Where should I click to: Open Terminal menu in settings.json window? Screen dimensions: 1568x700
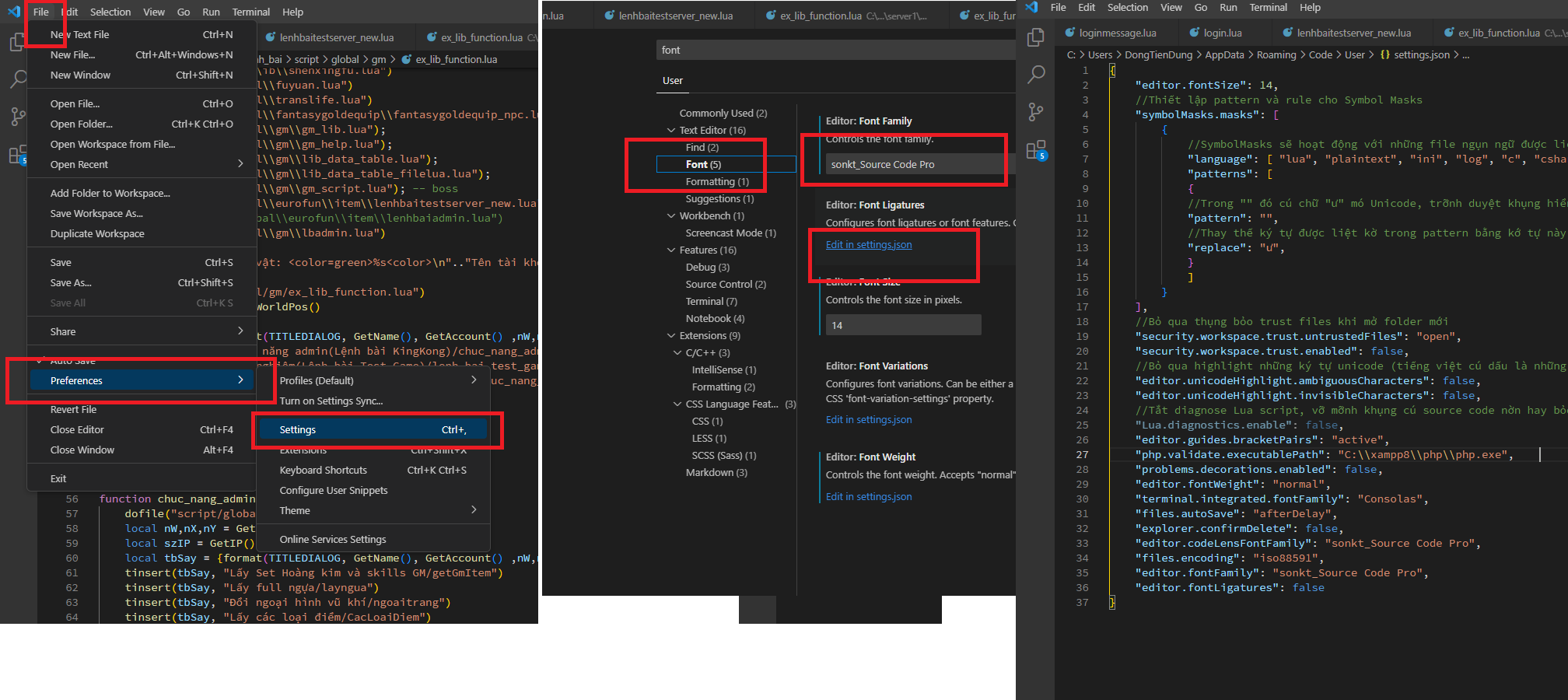[1268, 7]
